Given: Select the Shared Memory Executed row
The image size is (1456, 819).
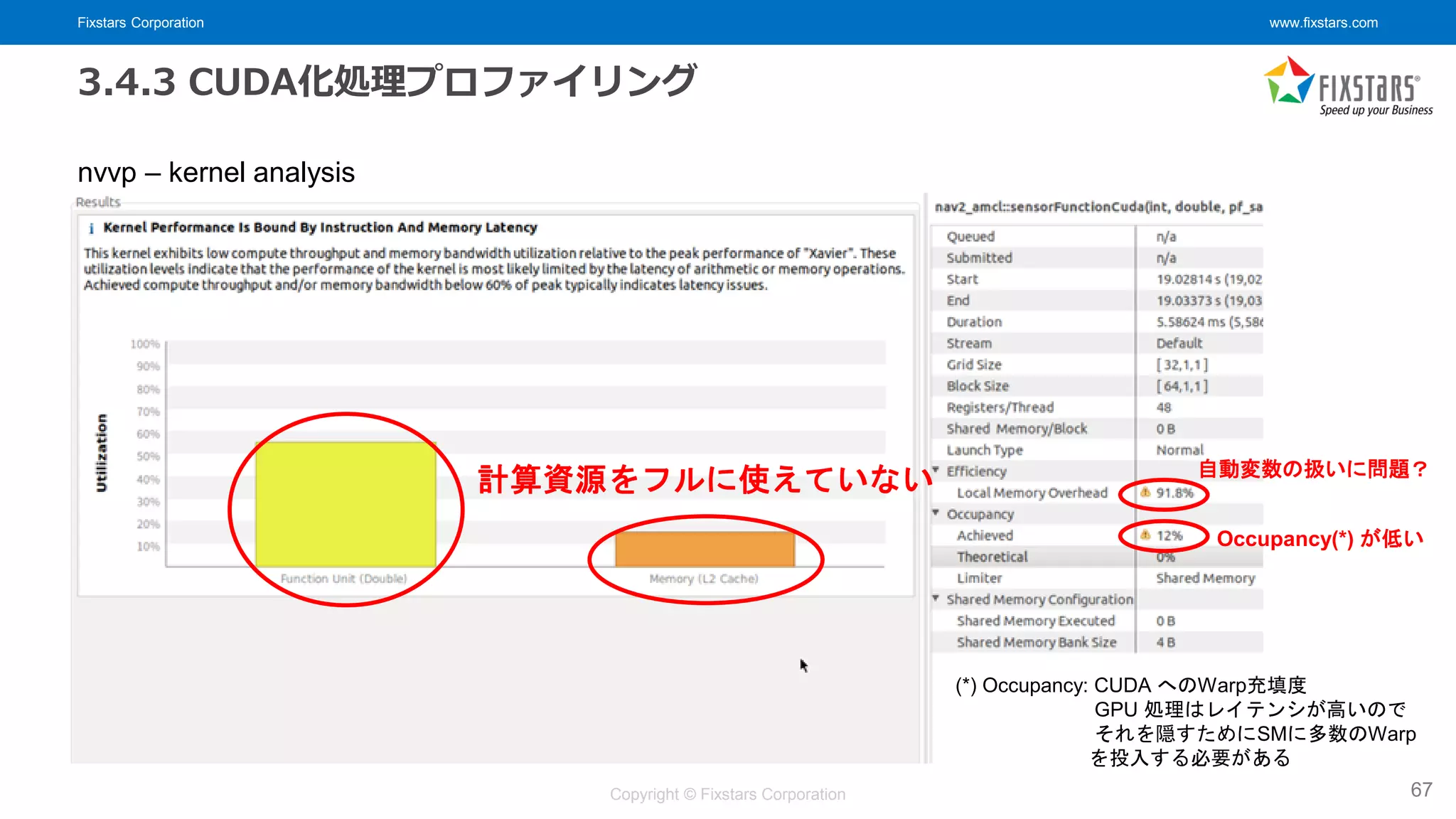Looking at the screenshot, I should tap(1097, 620).
